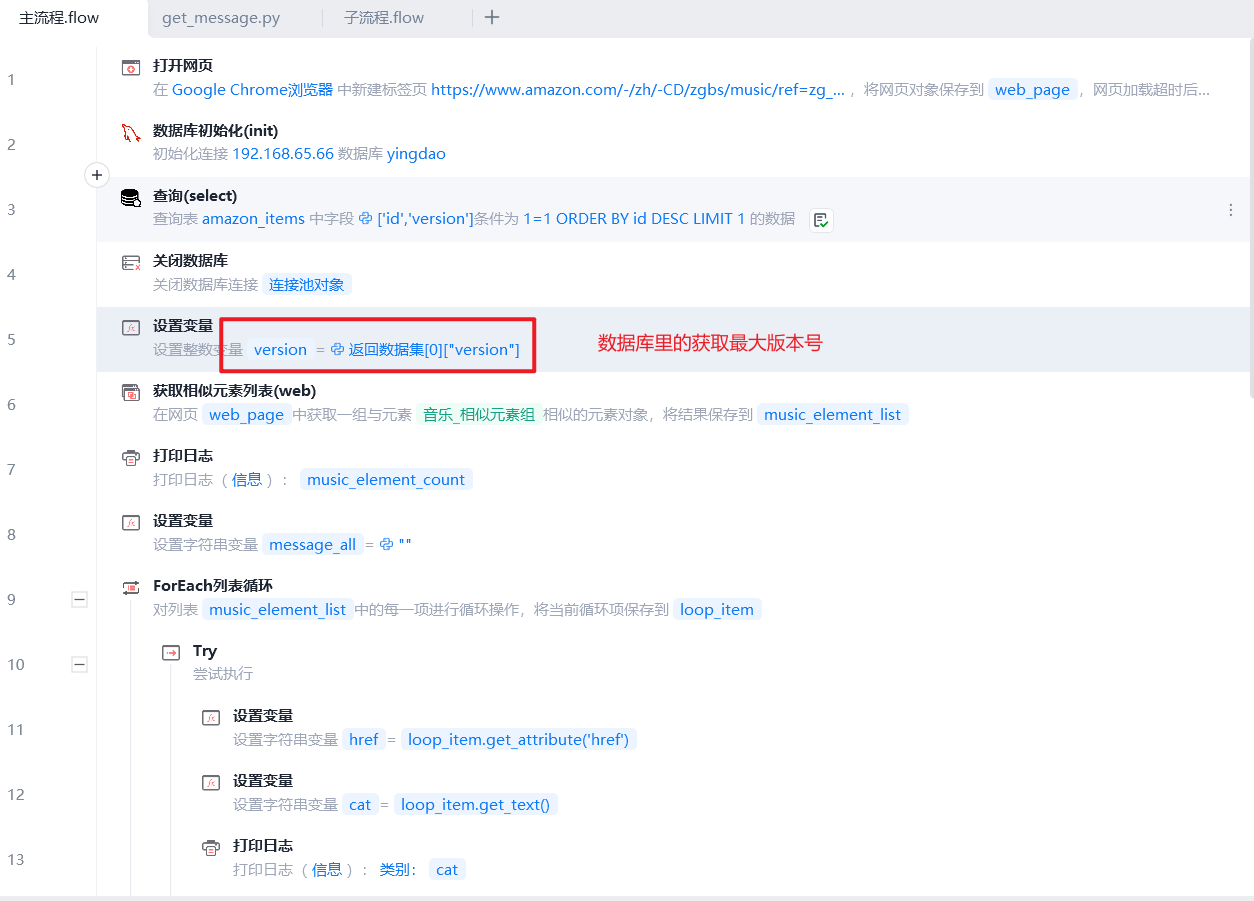Click the get similar elements icon
1254x901 pixels.
coord(131,392)
